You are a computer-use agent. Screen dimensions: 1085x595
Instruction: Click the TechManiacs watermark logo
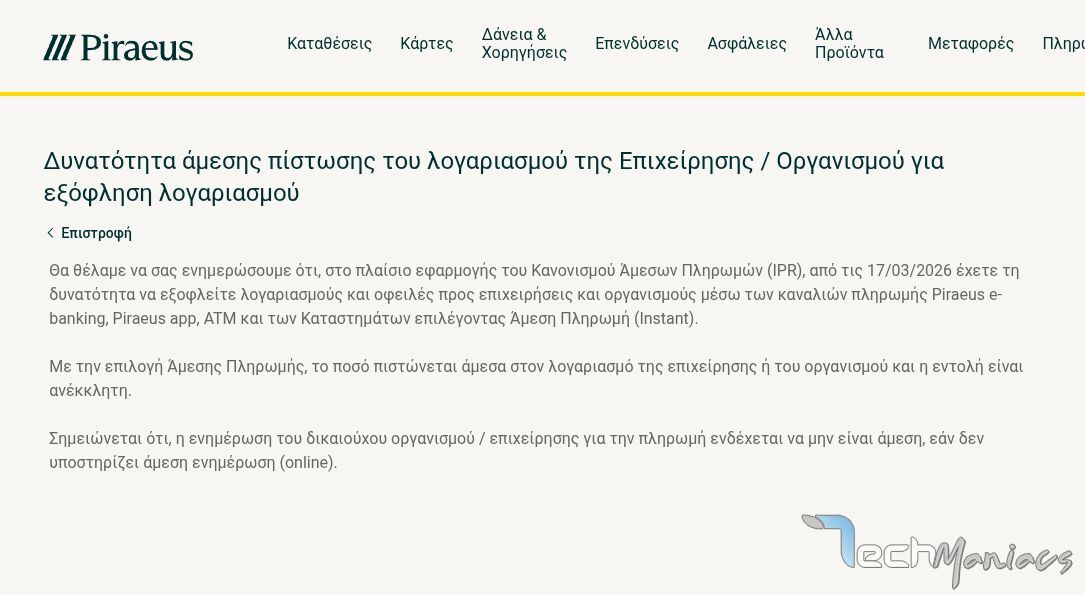tap(935, 550)
